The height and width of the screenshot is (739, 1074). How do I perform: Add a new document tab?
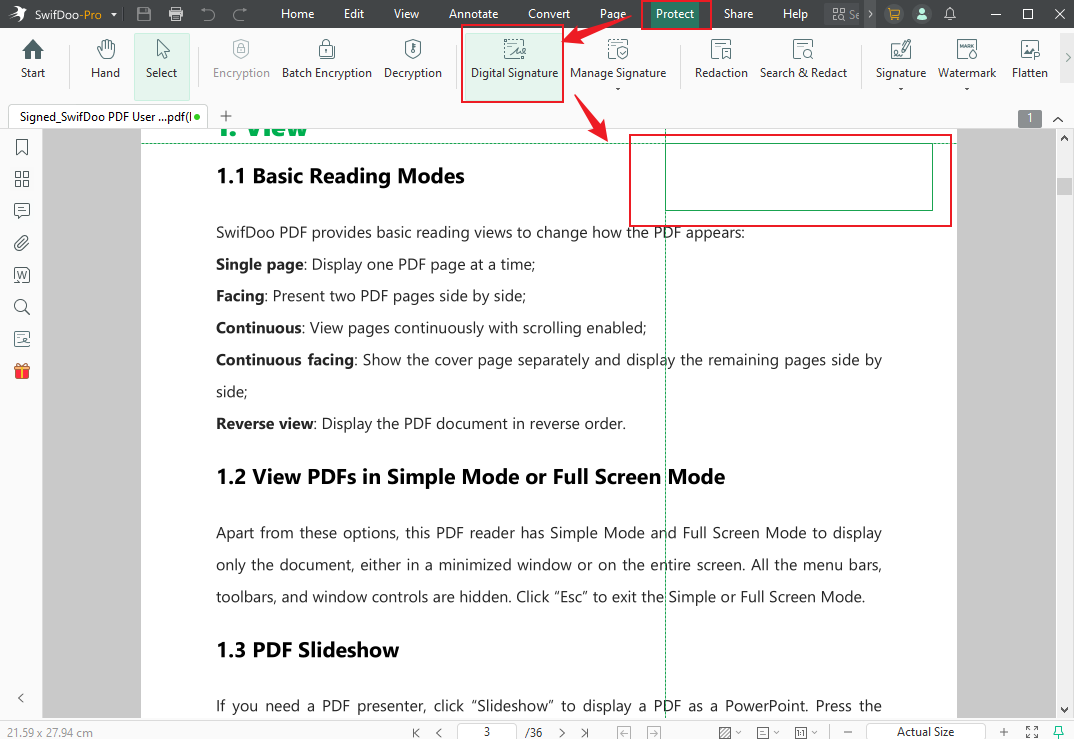coord(226,116)
